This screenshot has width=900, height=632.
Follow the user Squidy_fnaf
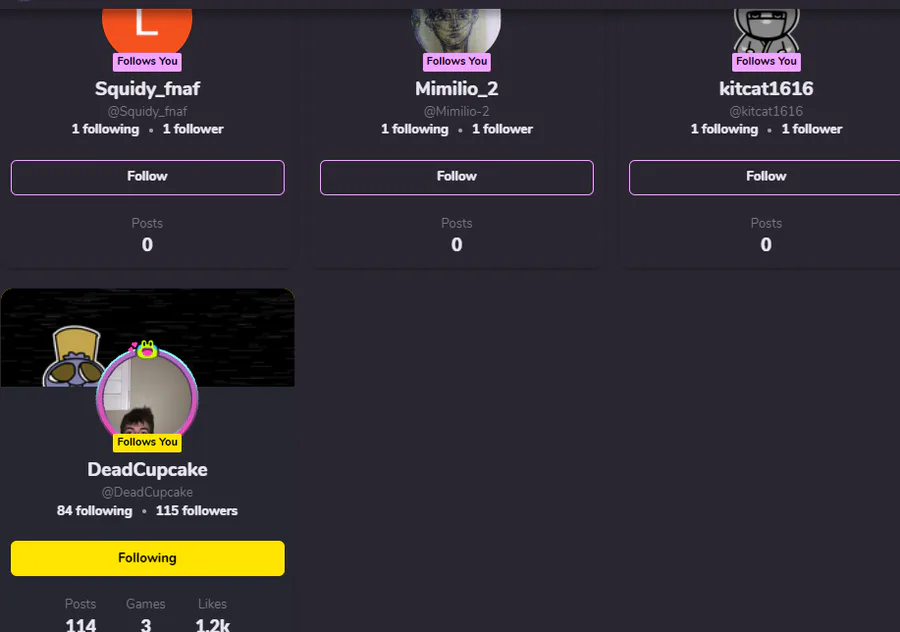pos(148,177)
